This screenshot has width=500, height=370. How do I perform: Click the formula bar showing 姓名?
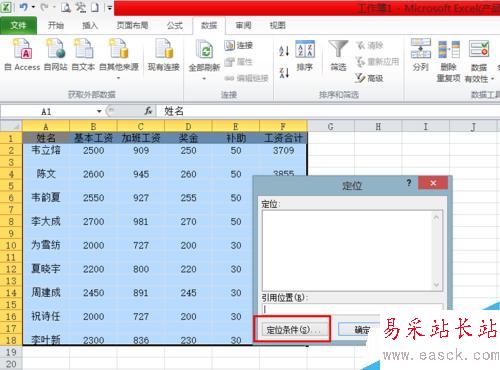(328, 111)
